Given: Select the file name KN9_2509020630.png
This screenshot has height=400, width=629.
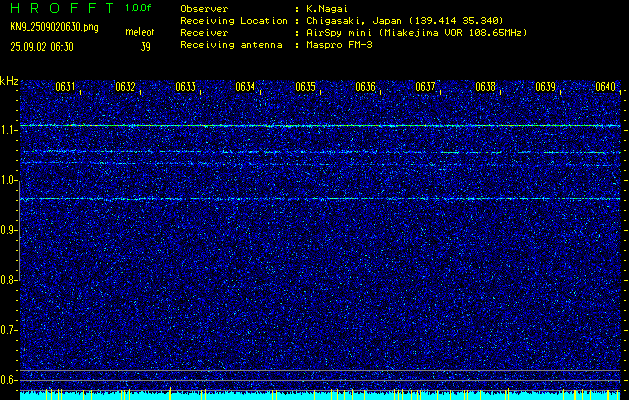Looking at the screenshot, I should click(x=54, y=27).
